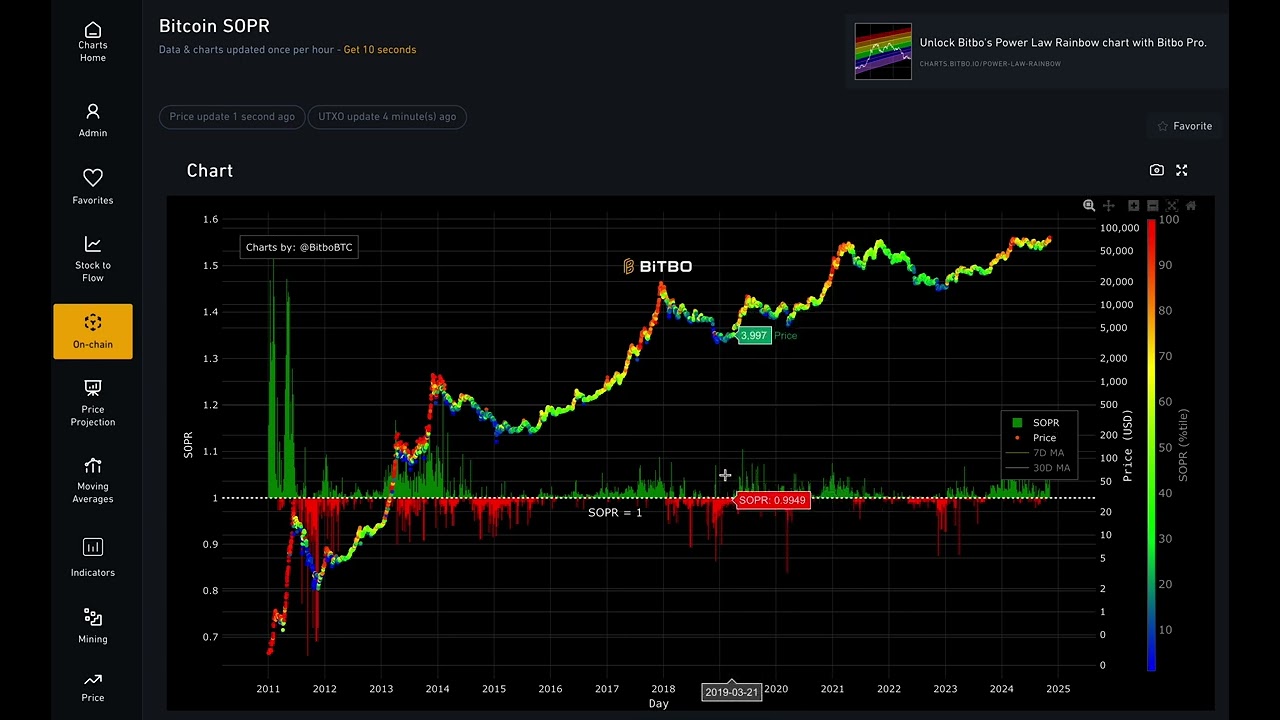This screenshot has height=720, width=1280.
Task: Mark chart as Favorite
Action: 1185,126
